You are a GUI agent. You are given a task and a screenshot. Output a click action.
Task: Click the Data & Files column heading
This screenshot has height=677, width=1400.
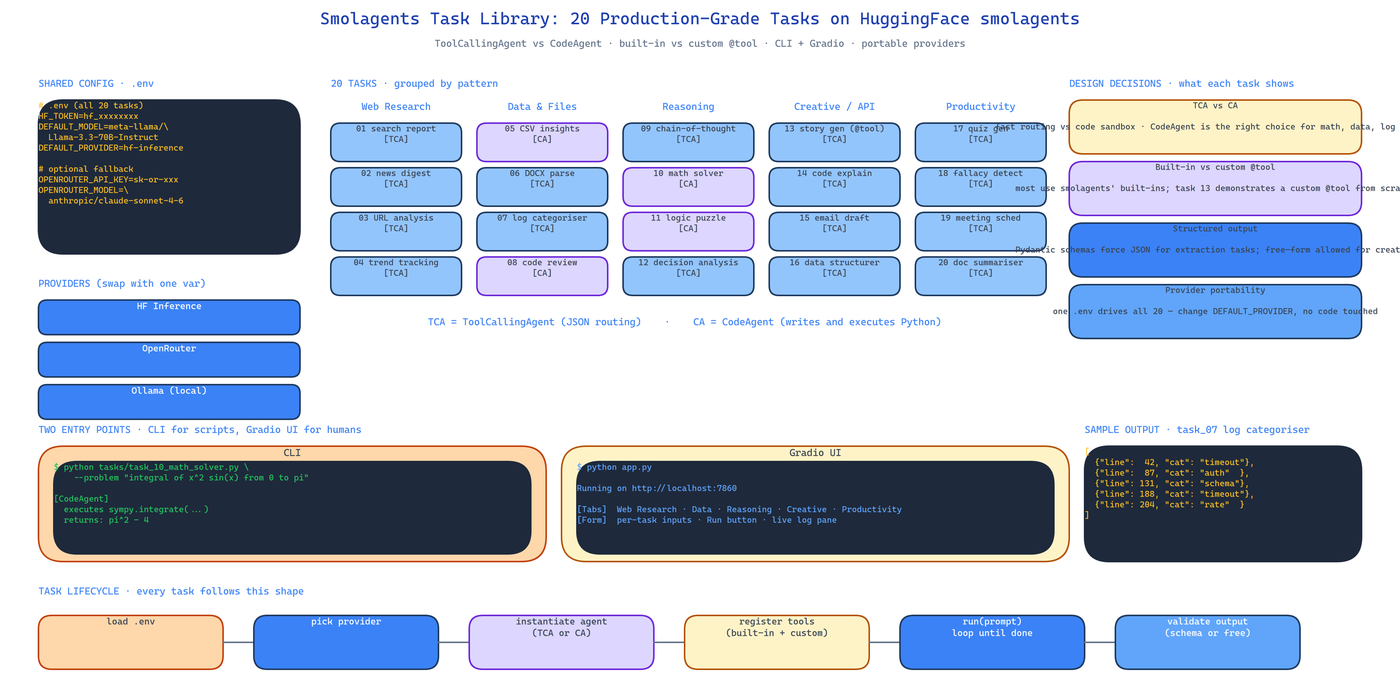click(542, 107)
